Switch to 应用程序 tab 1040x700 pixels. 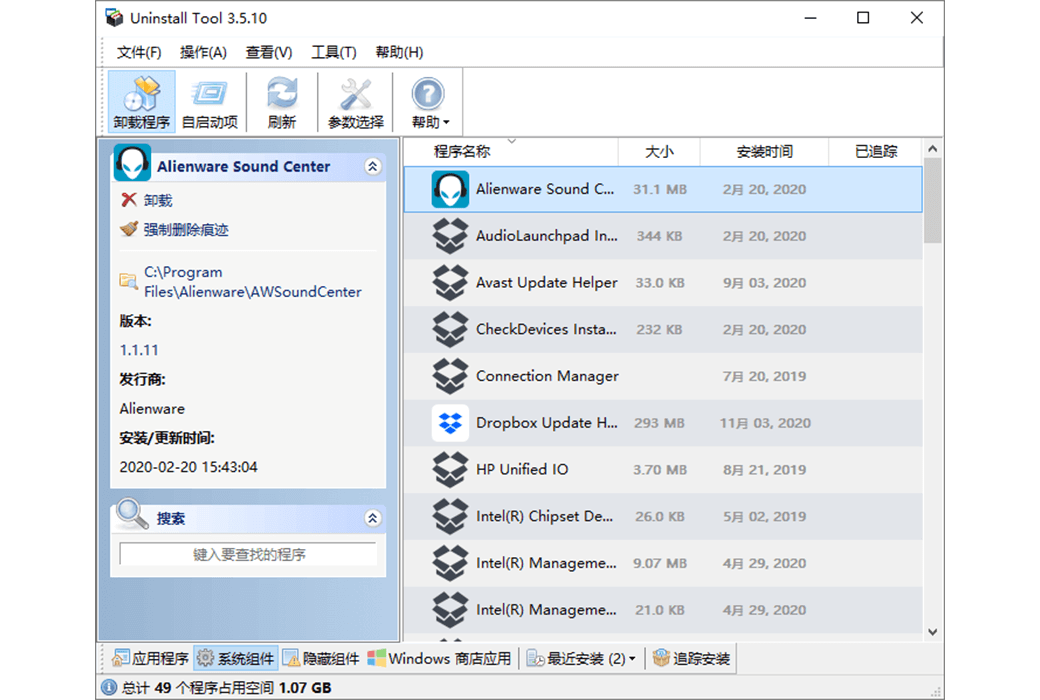(151, 658)
